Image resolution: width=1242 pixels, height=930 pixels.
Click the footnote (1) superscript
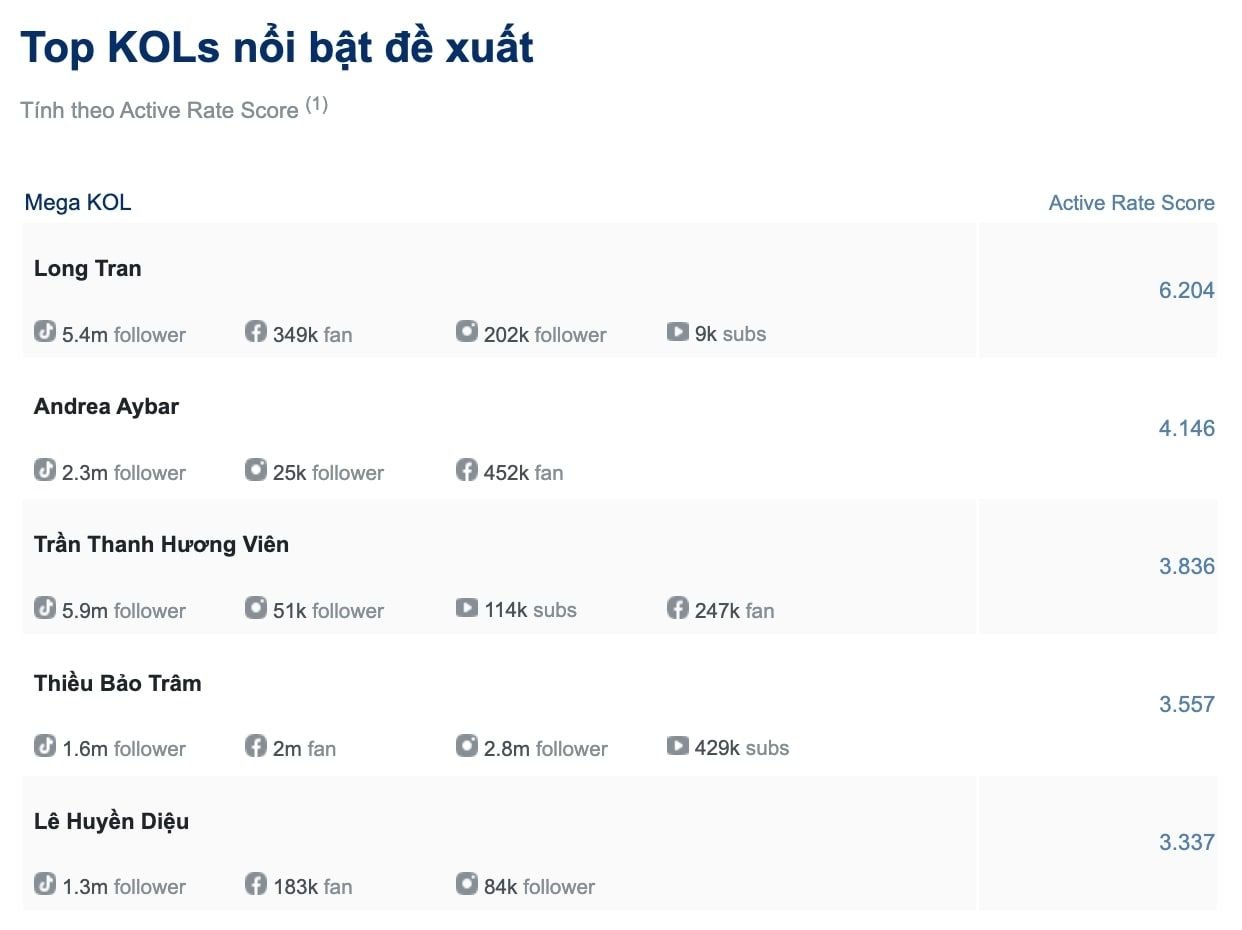tap(316, 104)
